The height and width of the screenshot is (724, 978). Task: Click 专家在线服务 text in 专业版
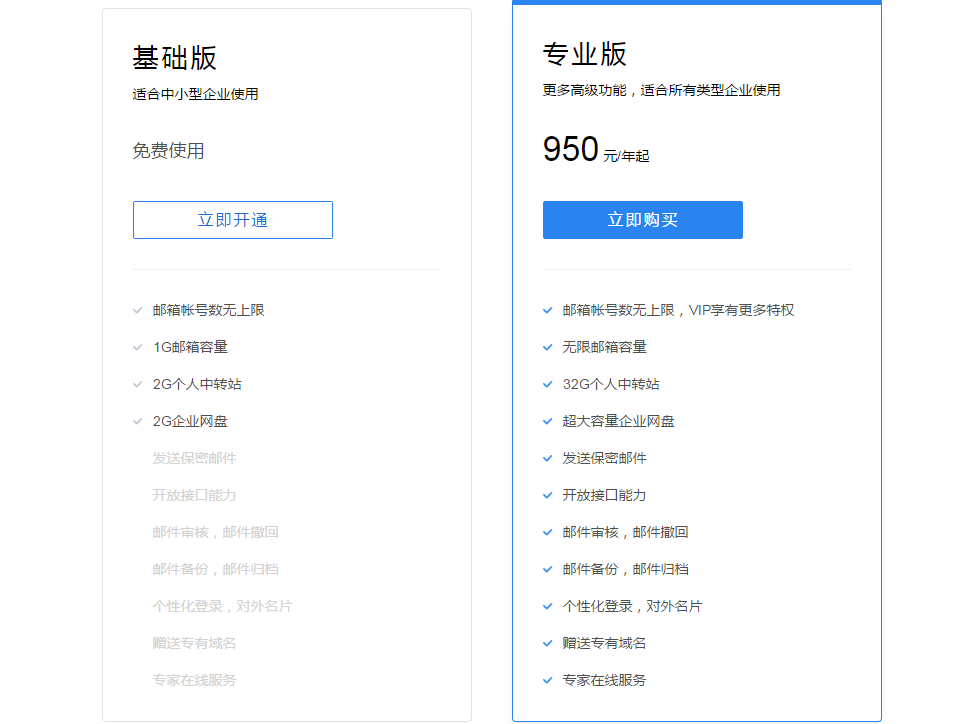click(x=604, y=680)
